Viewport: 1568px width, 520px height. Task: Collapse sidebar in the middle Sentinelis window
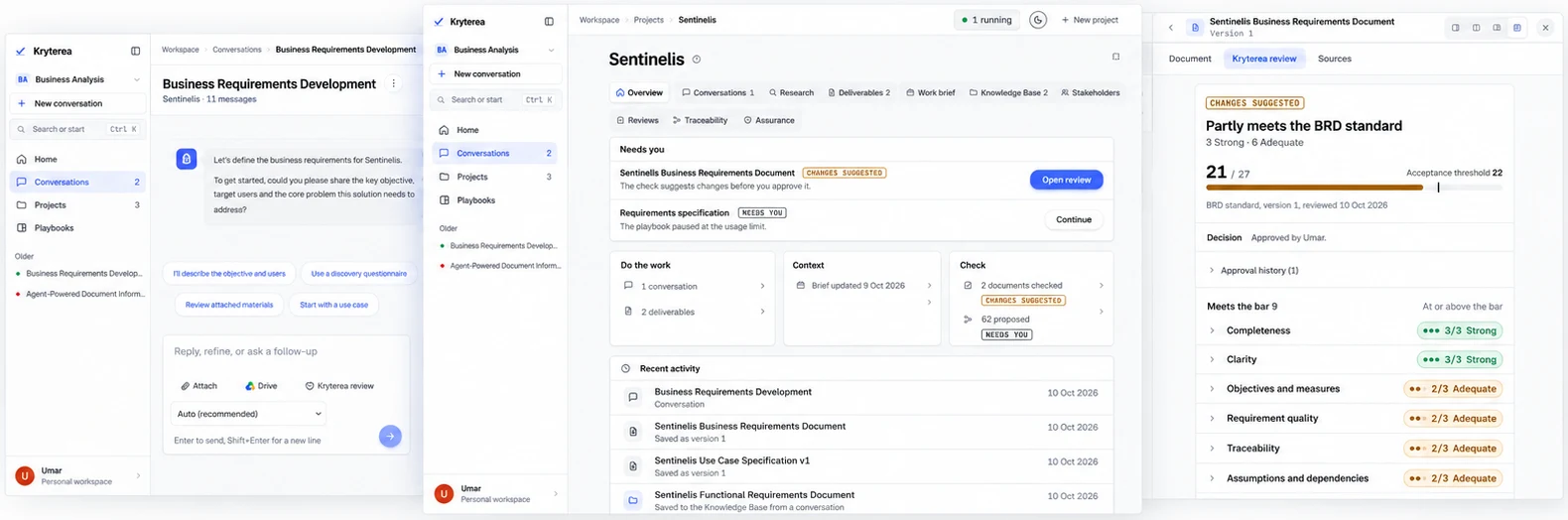(x=549, y=22)
